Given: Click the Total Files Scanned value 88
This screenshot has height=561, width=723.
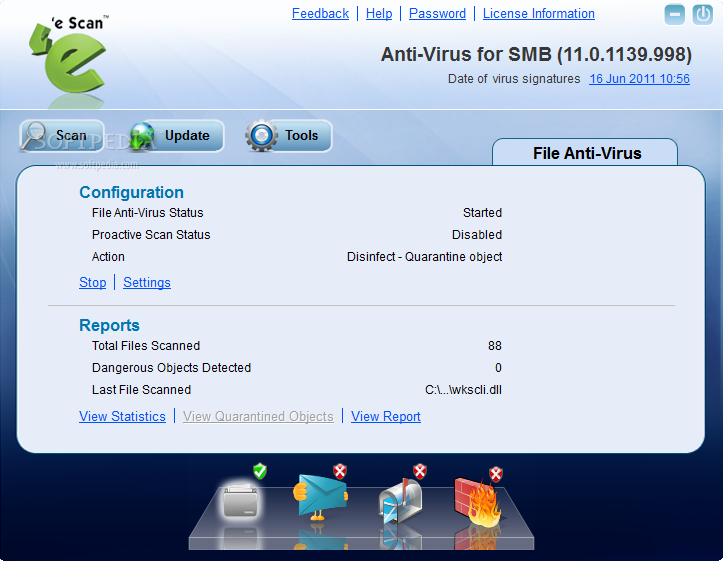Looking at the screenshot, I should [x=495, y=346].
